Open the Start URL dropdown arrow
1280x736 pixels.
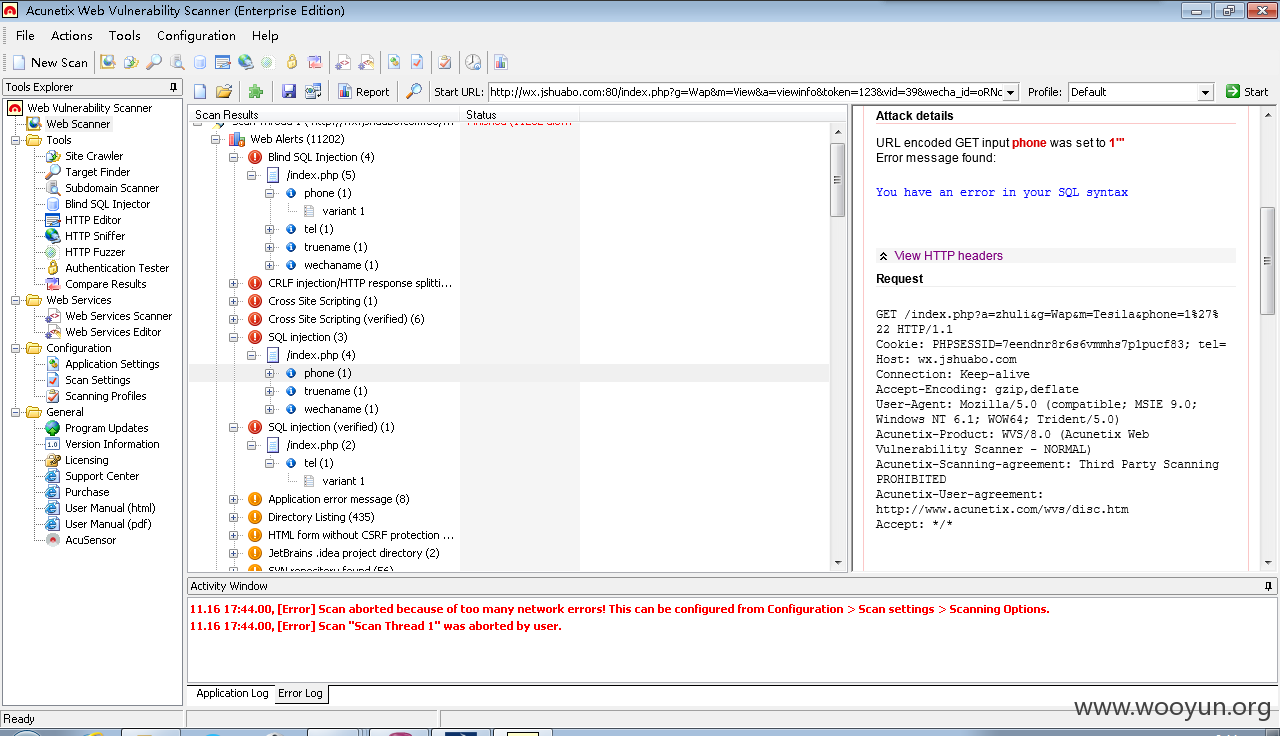[x=1010, y=92]
